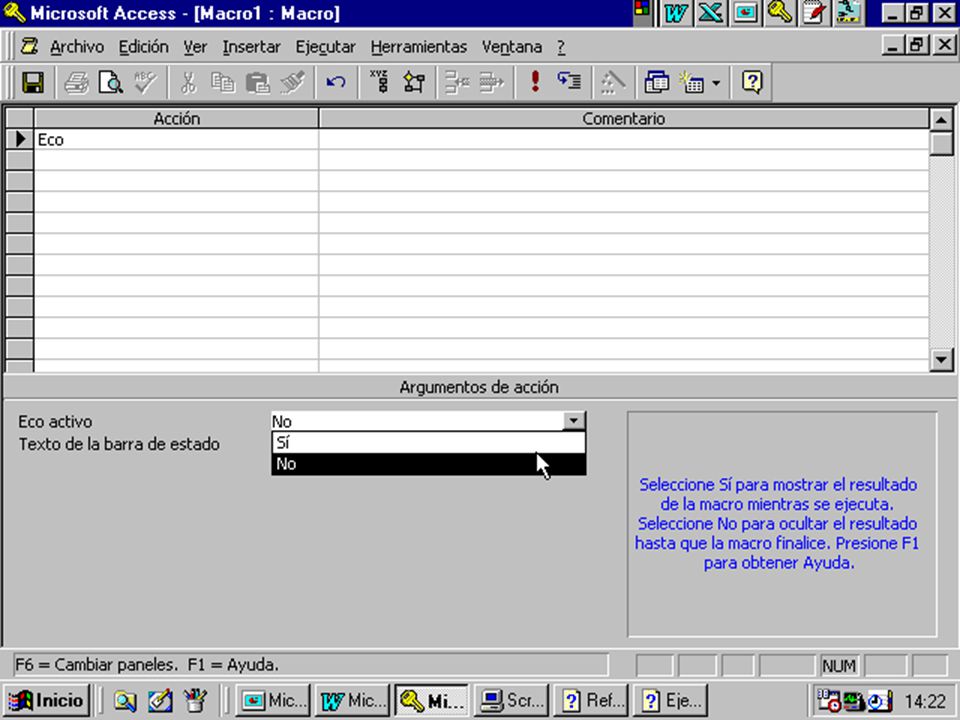The width and height of the screenshot is (960, 720).
Task: Toggle the Eco activo combo box arrow
Action: pos(573,421)
